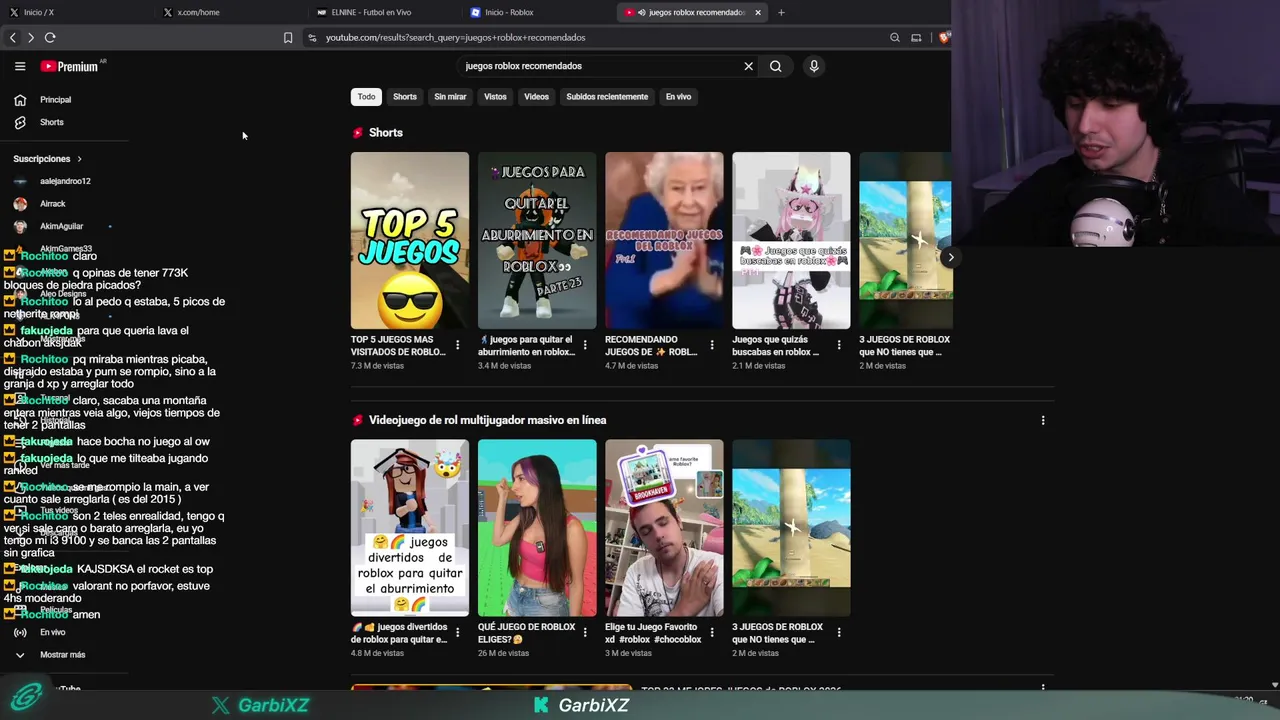This screenshot has height=720, width=1280.
Task: Open options for 'TOP 5 JUEGOS MAS VISITADOS' short
Action: point(458,345)
